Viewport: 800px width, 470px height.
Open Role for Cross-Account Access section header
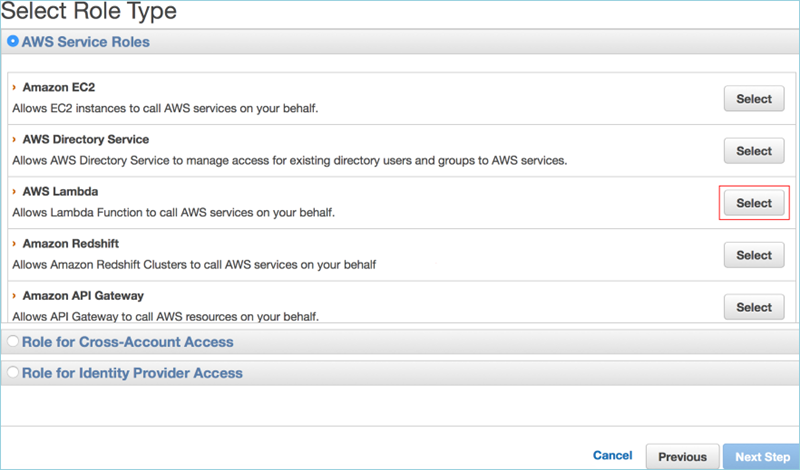[x=128, y=342]
